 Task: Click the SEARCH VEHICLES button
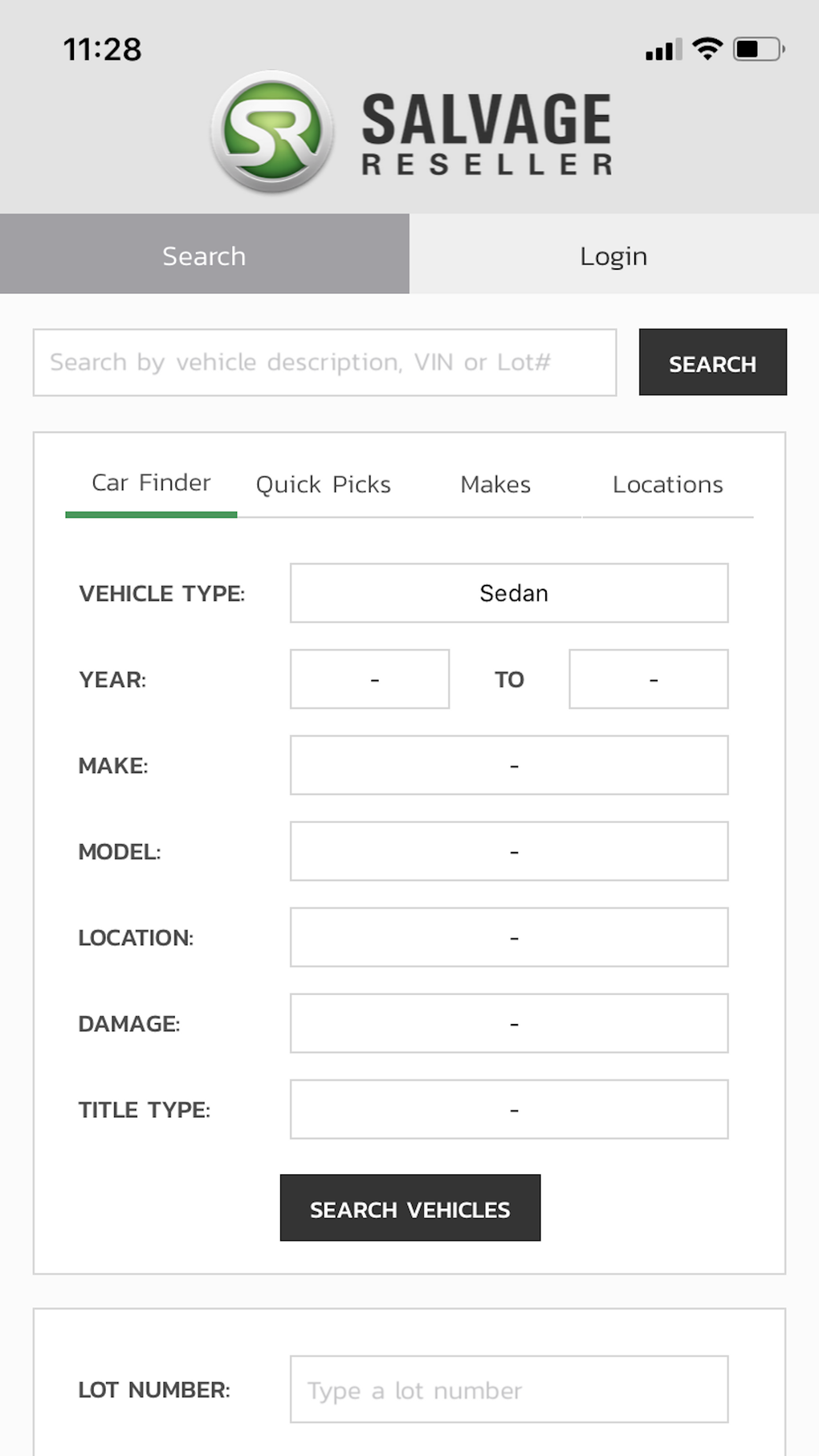(409, 1208)
